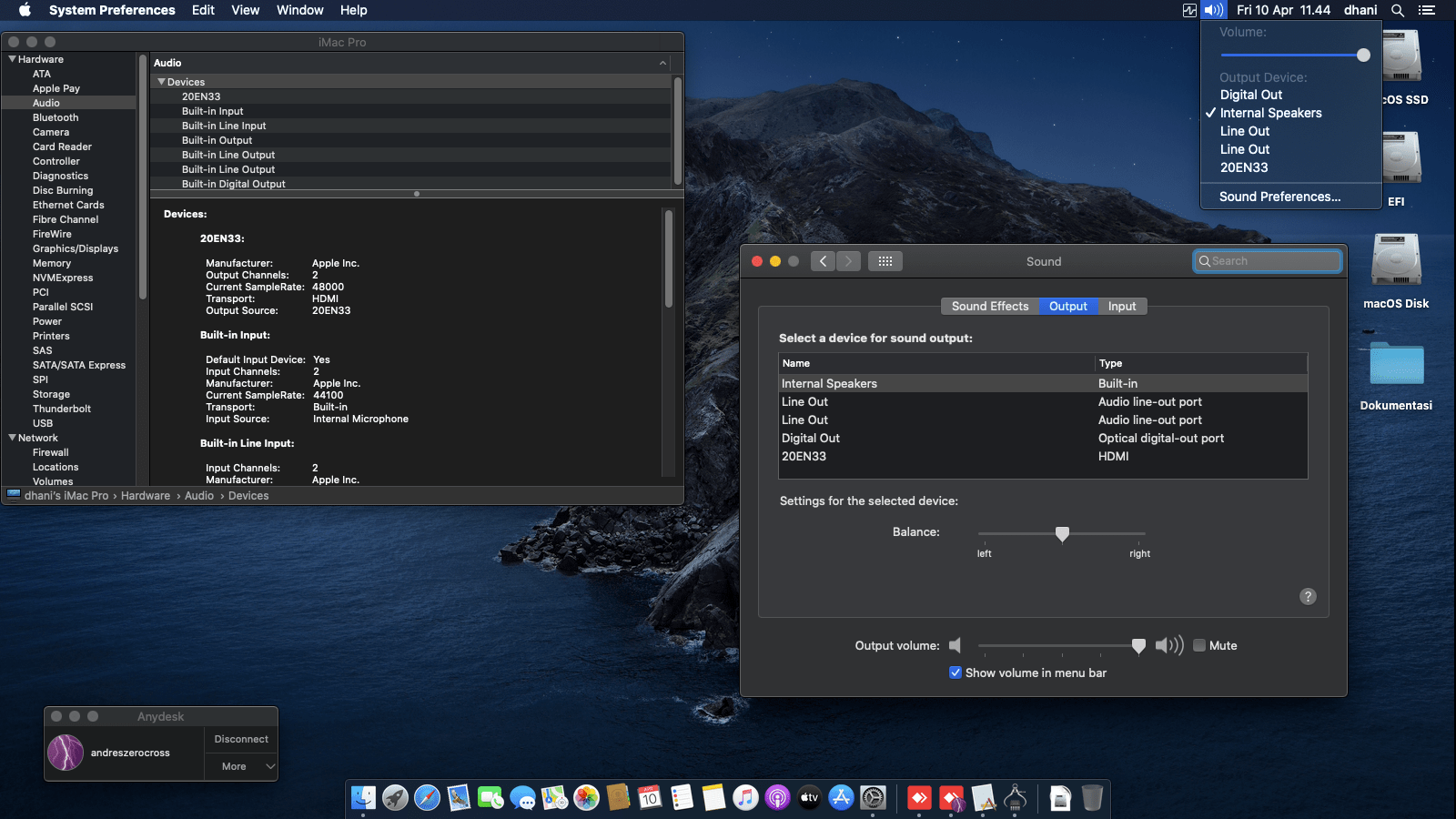Select 20EN33 HDMI row in the output device table

coord(1043,456)
